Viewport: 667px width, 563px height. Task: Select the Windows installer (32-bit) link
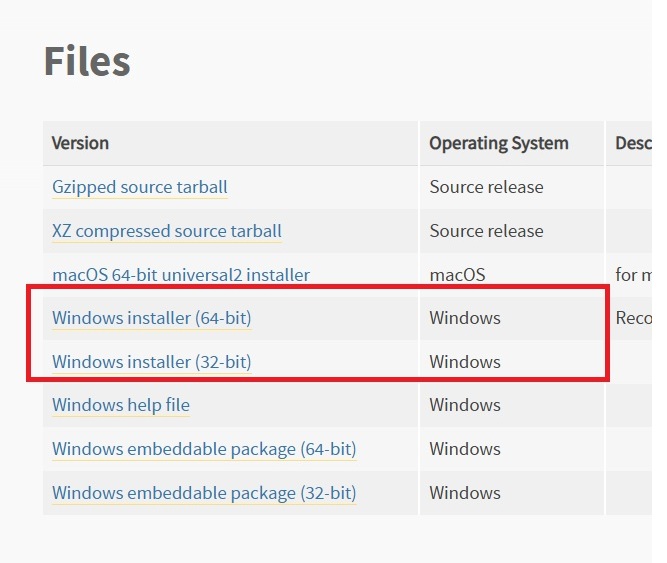coord(151,362)
